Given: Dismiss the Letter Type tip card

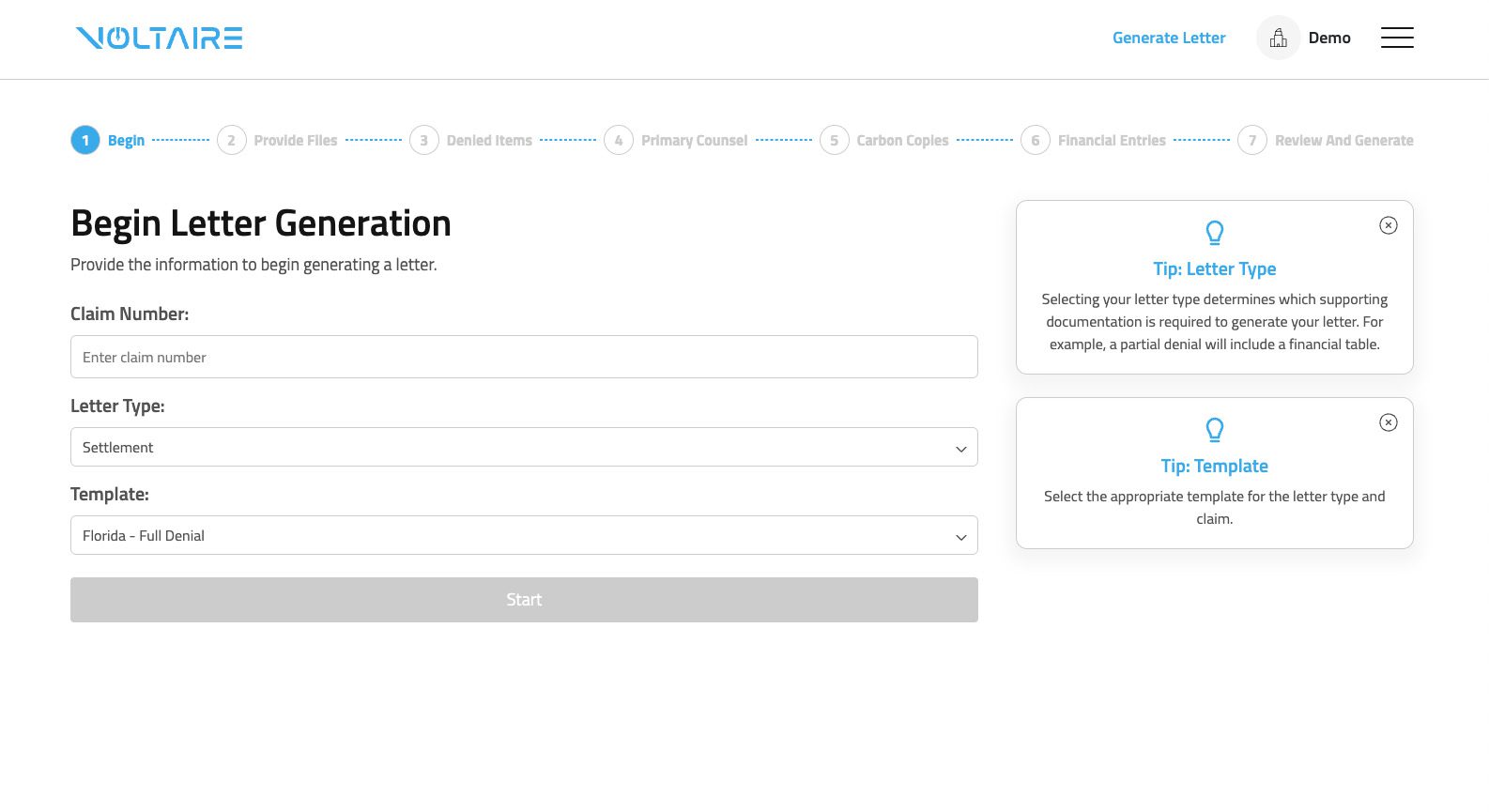Looking at the screenshot, I should (x=1388, y=225).
